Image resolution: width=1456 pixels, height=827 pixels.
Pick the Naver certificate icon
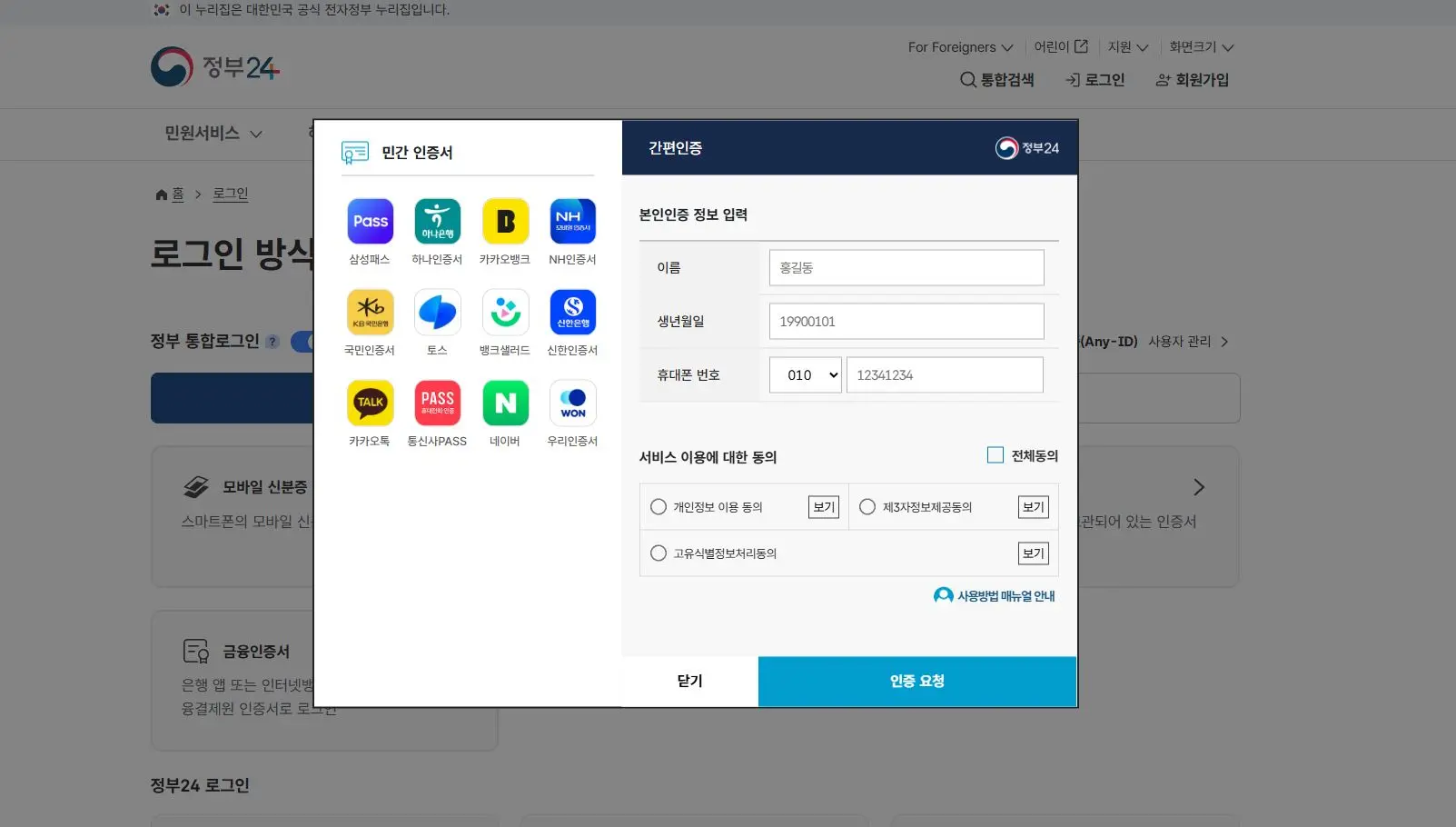pyautogui.click(x=506, y=403)
